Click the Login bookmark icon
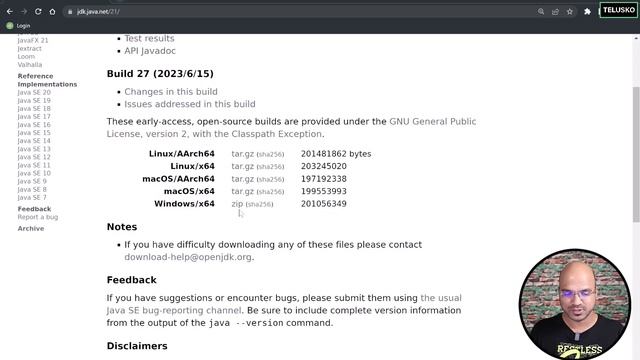This screenshot has width=640, height=360. (x=10, y=26)
